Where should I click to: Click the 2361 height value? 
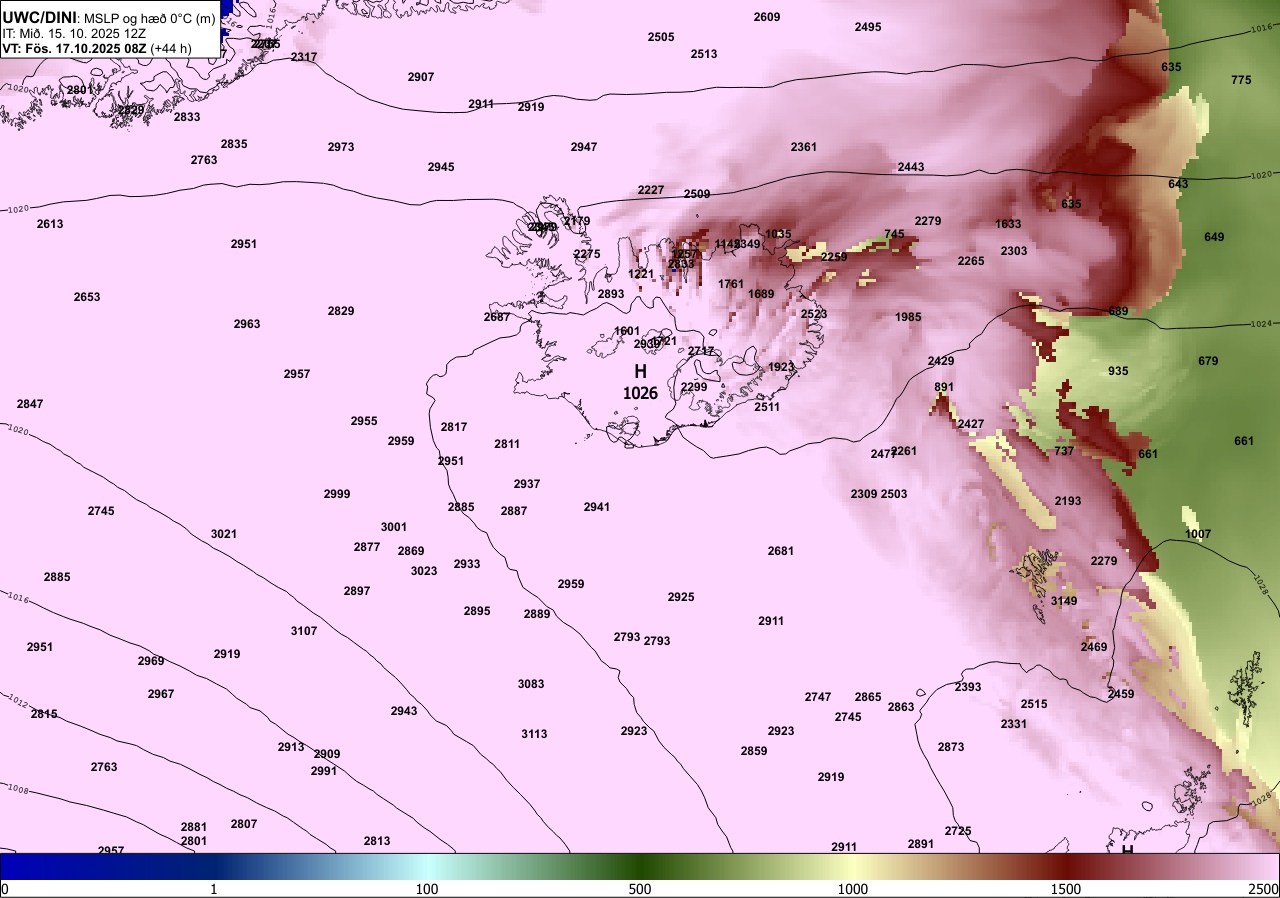804,147
